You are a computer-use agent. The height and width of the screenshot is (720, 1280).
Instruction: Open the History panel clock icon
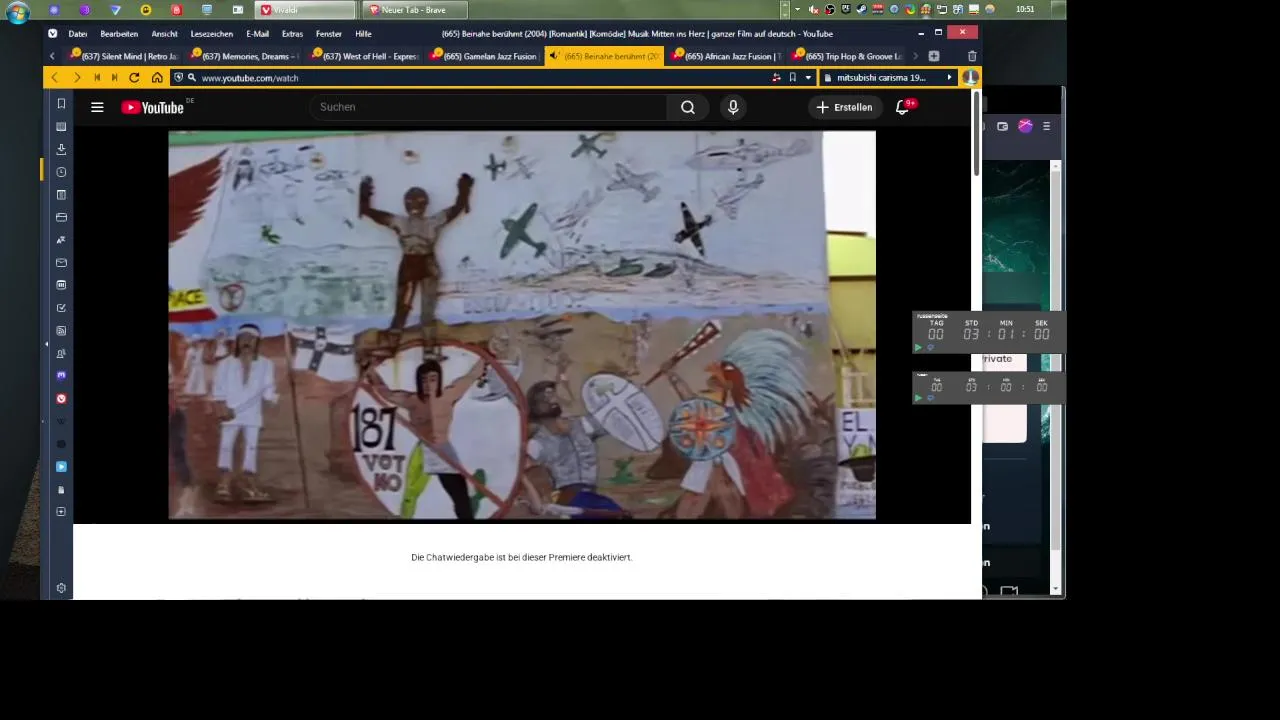[61, 172]
